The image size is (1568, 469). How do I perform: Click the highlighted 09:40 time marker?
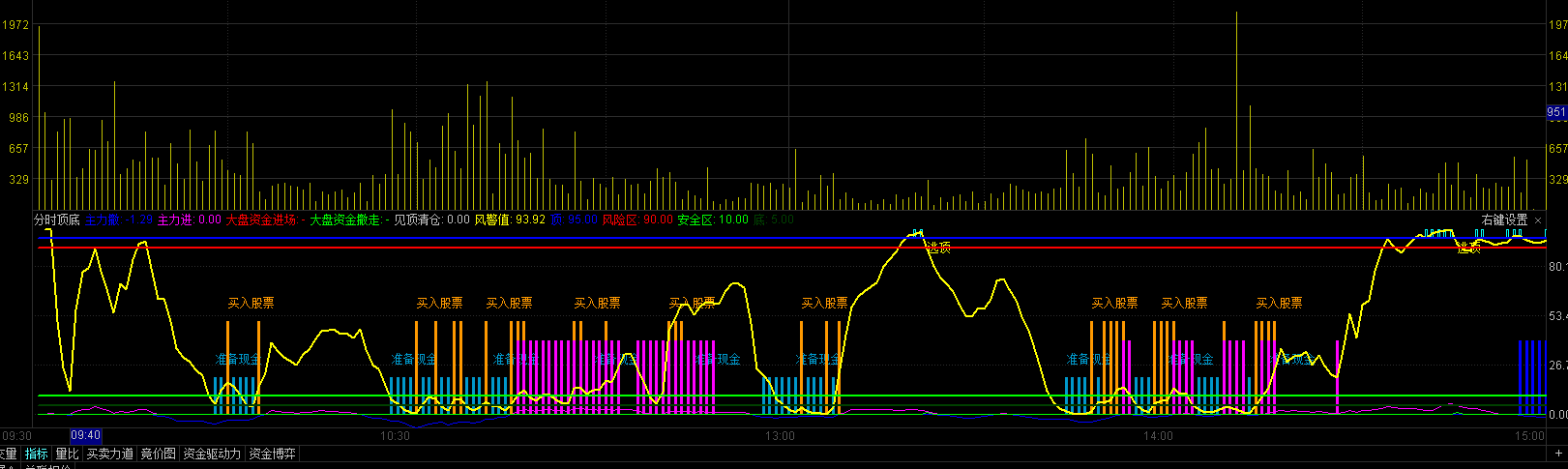86,436
